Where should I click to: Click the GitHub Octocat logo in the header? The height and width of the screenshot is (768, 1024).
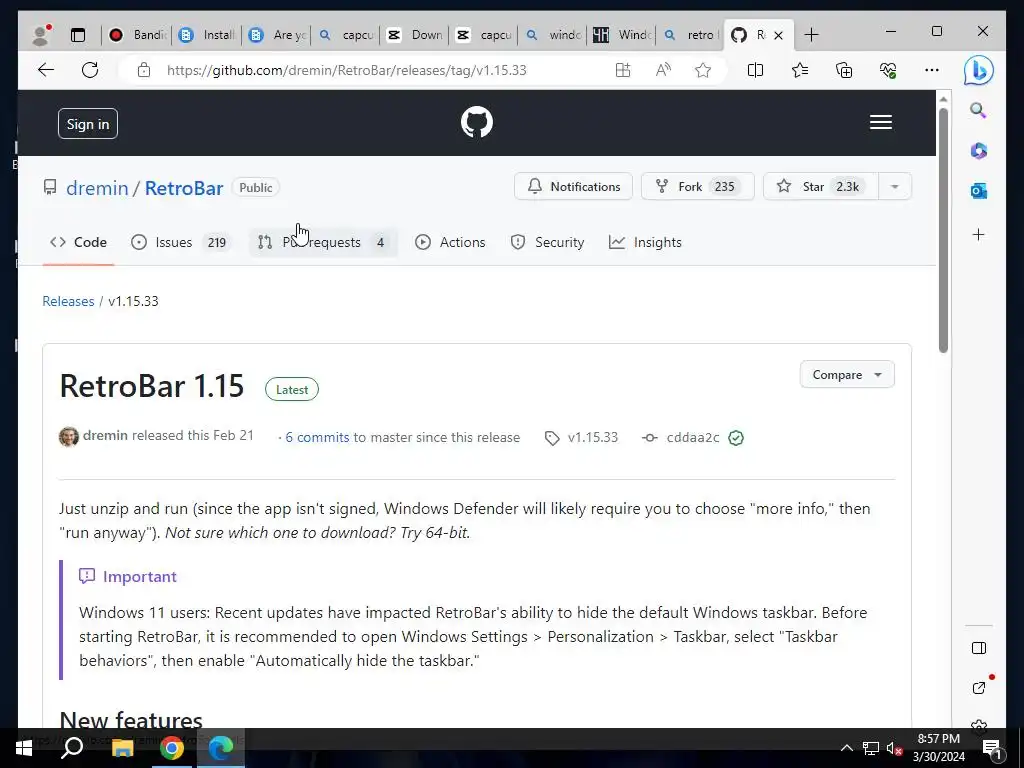coord(477,122)
